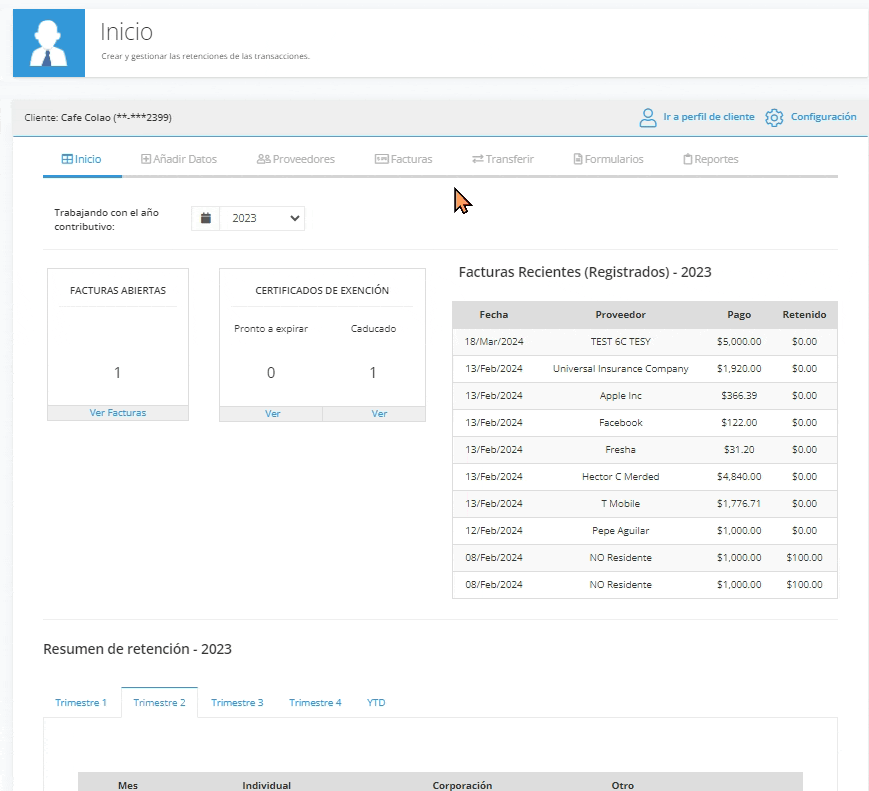Click the Formularios document icon
Screen dimensions: 869x791
[578, 159]
